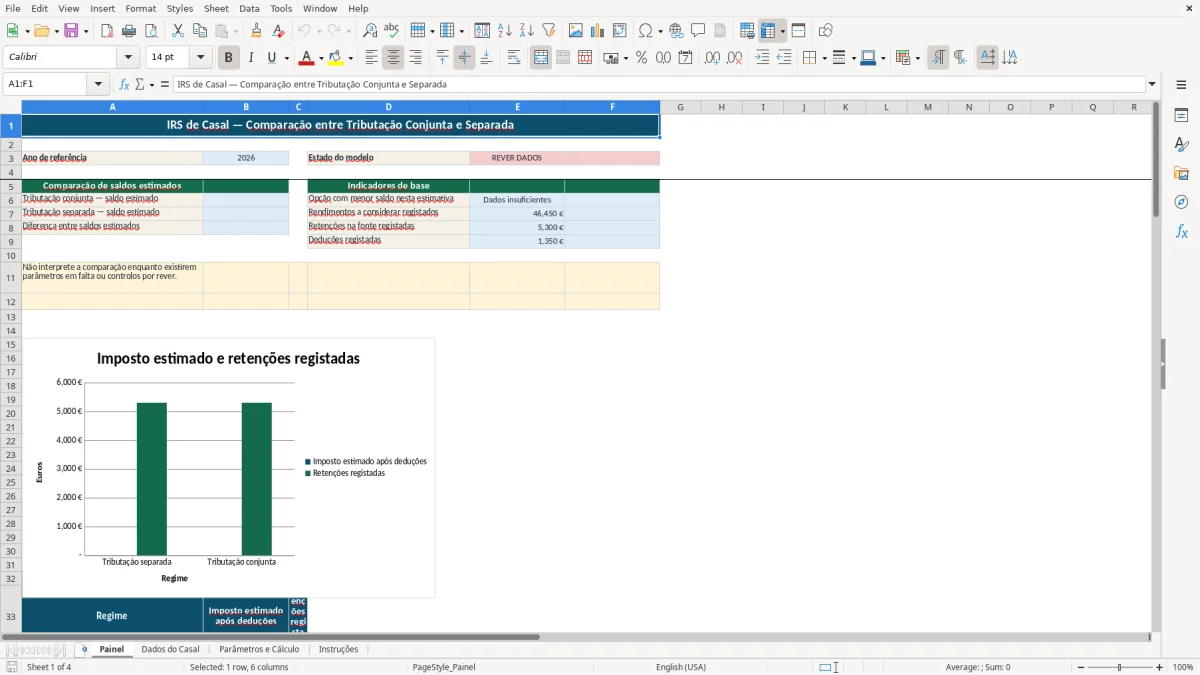Click the Sort descending icon
The width and height of the screenshot is (1200, 675).
tap(527, 31)
